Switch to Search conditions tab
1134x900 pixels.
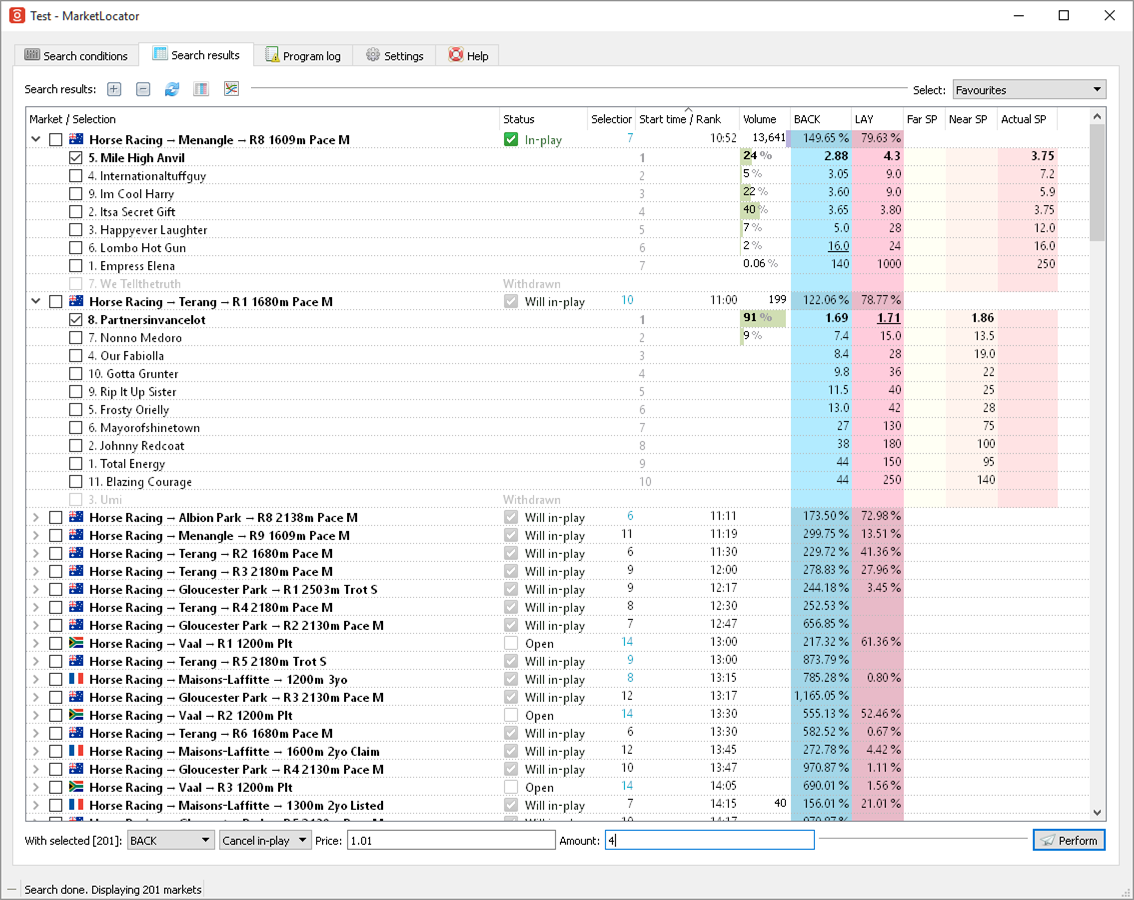pos(76,56)
